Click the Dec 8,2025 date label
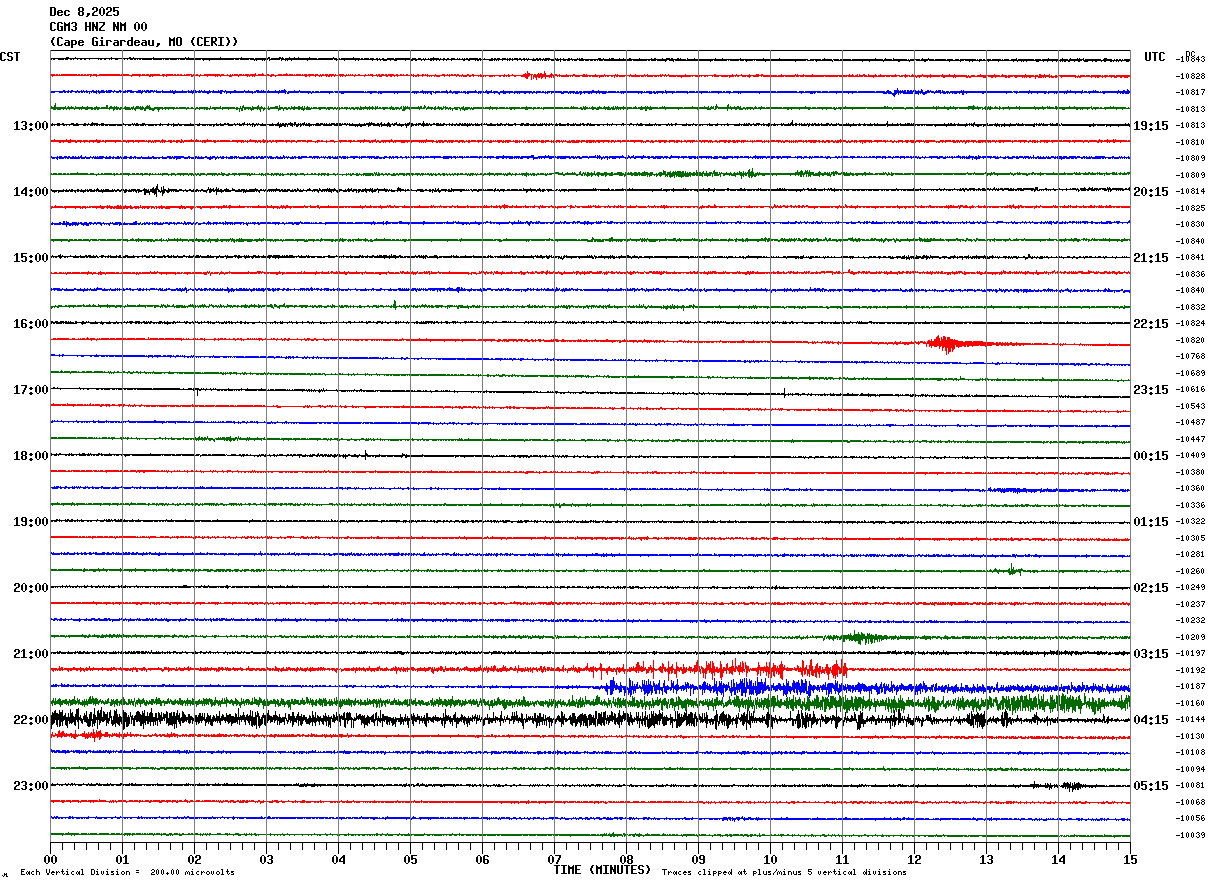Screen dimensions: 1210x886 click(84, 12)
